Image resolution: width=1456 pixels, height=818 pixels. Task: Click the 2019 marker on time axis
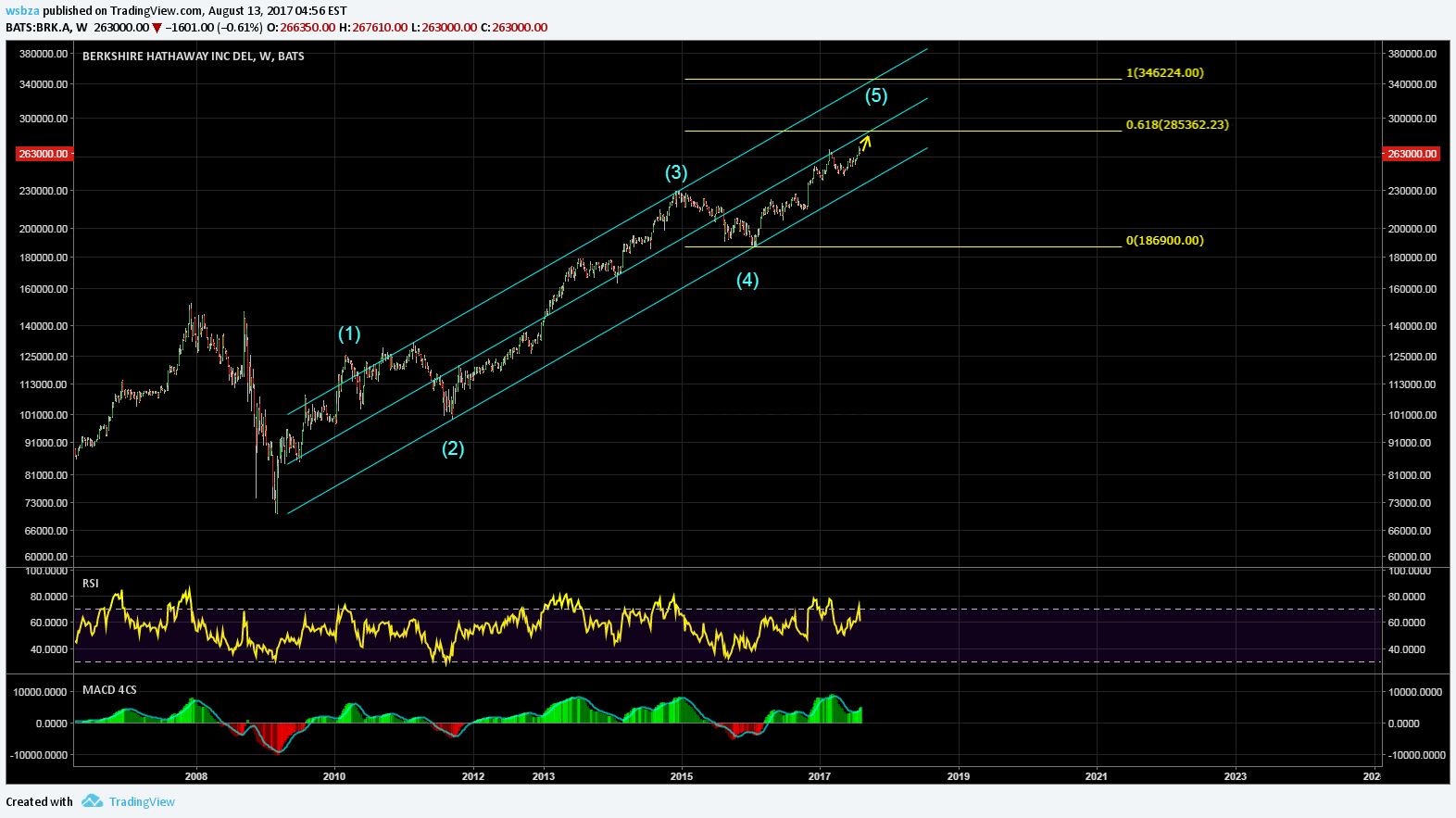(958, 775)
